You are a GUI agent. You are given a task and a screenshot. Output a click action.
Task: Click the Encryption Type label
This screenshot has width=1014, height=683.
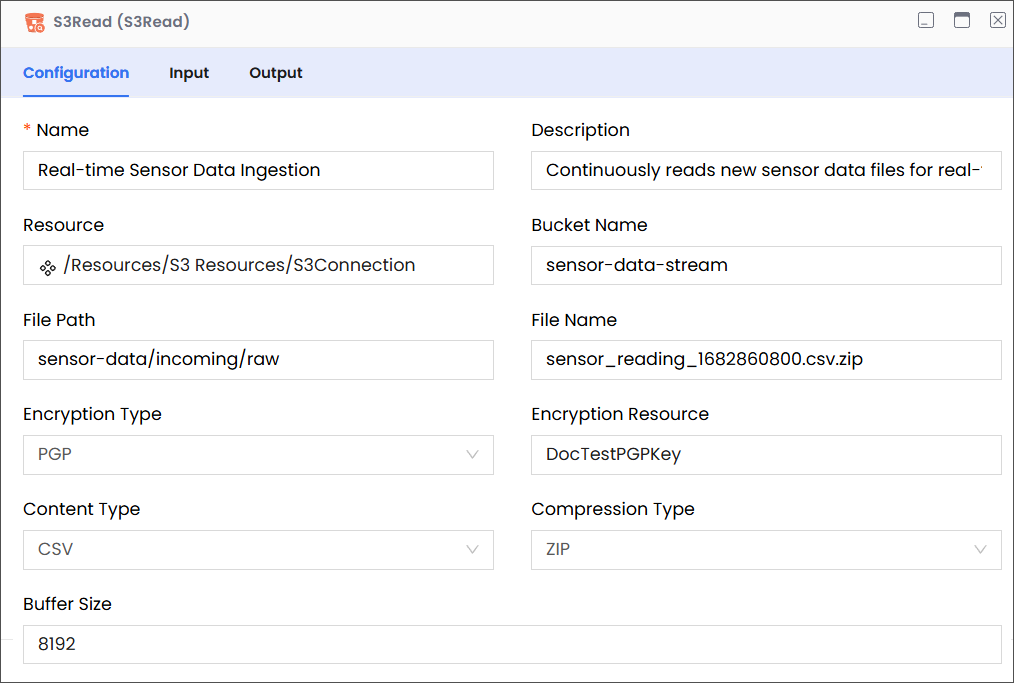pyautogui.click(x=92, y=414)
